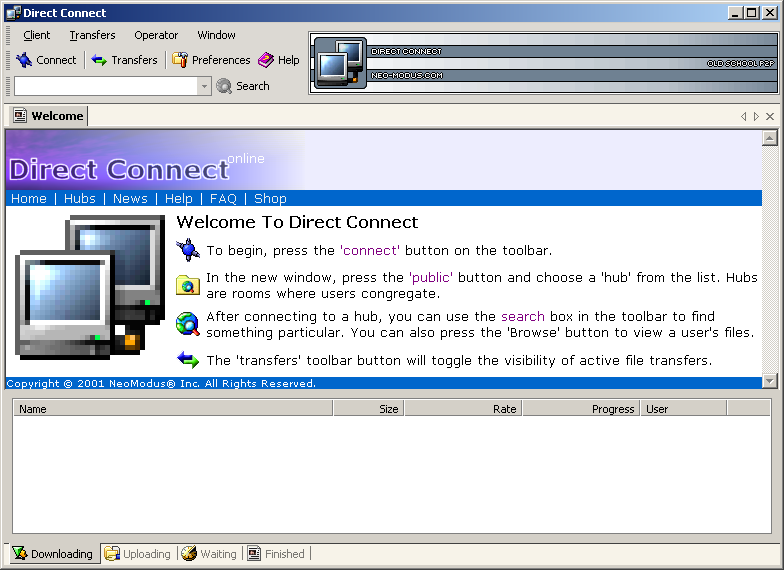This screenshot has height=570, width=784.
Task: Click the Transfers arrows toolbar icon
Action: pyautogui.click(x=99, y=60)
